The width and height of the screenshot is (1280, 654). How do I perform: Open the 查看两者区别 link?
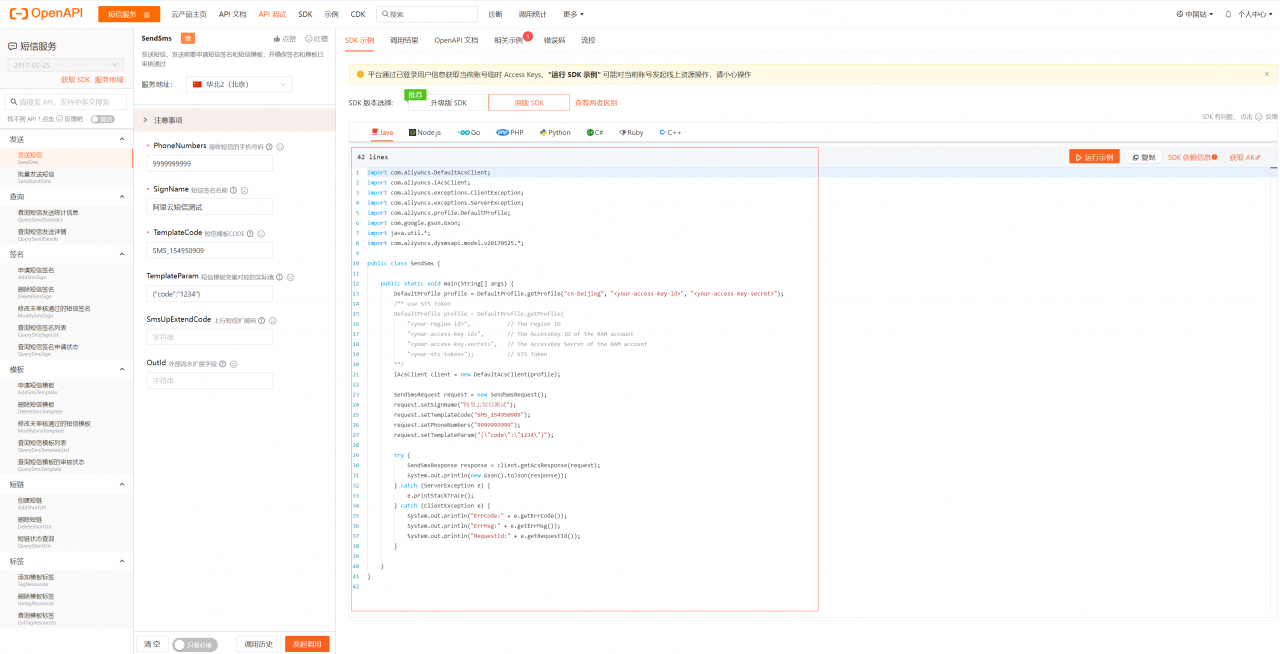pyautogui.click(x=596, y=103)
